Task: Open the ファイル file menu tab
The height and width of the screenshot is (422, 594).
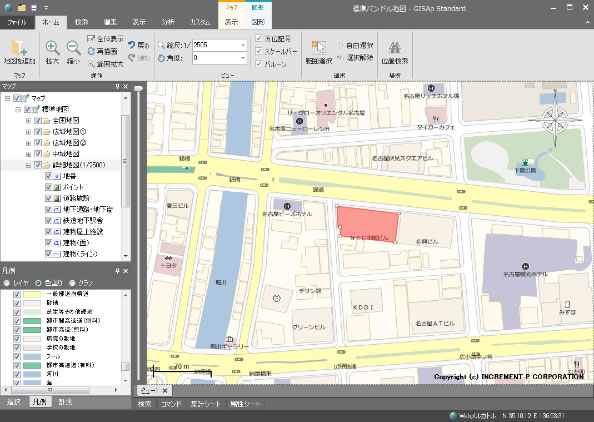Action: 17,22
